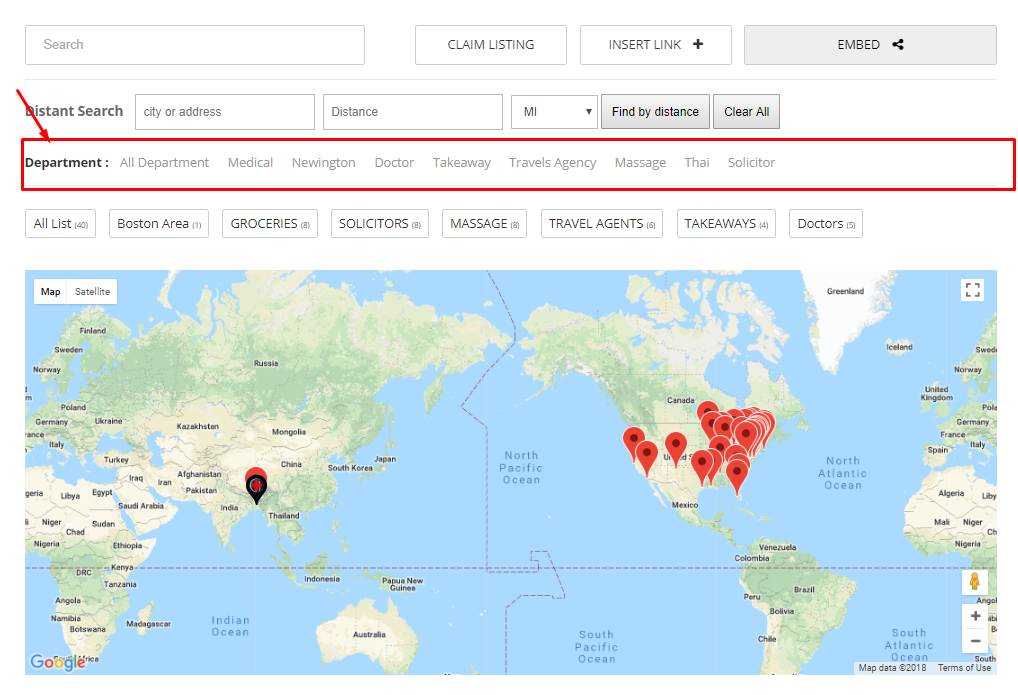Show the TAKEAWAYS category
Screen dimensions: 1018x695
tap(726, 223)
